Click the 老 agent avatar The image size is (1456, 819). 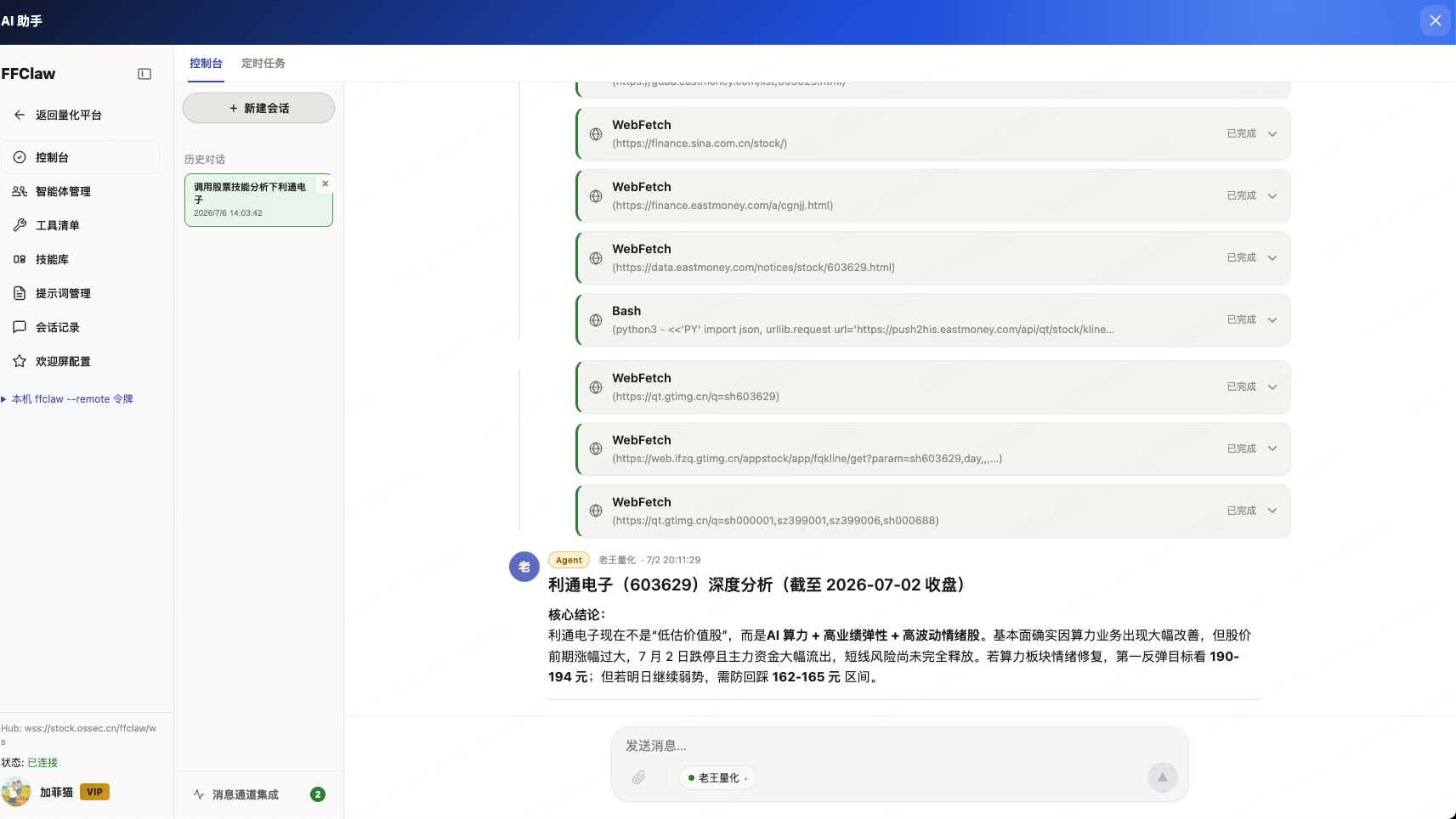pyautogui.click(x=524, y=567)
